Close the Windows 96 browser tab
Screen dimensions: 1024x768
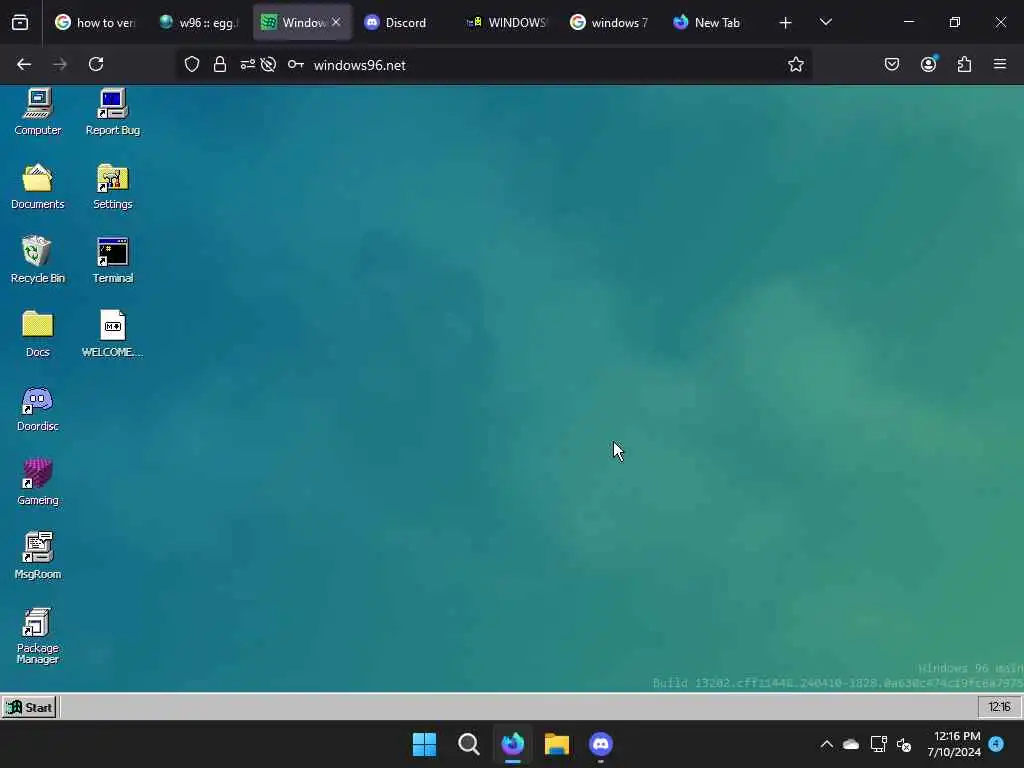(x=336, y=22)
